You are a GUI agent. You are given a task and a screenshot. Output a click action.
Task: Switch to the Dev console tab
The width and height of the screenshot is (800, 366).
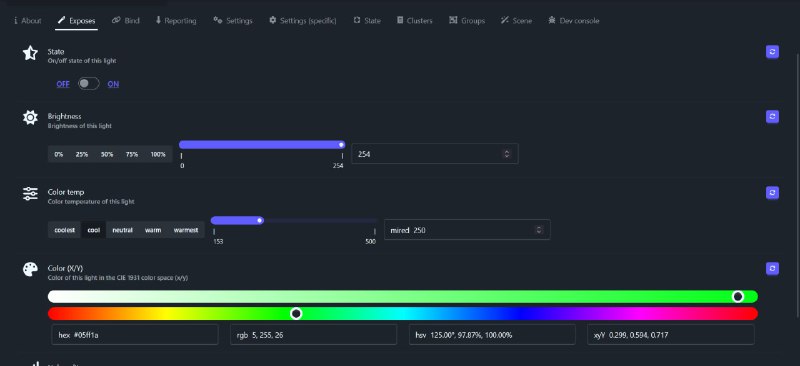pyautogui.click(x=573, y=20)
